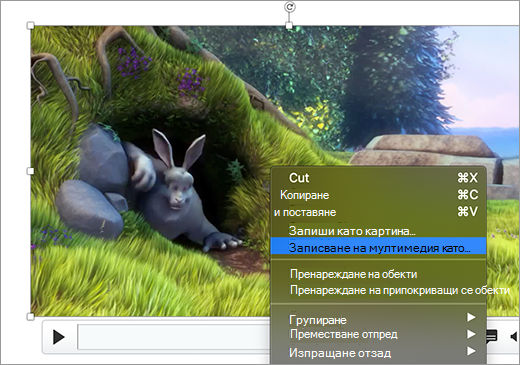Expand the Изпращане отзад submenu arrow
Screen dimensions: 520x365
(x=471, y=351)
